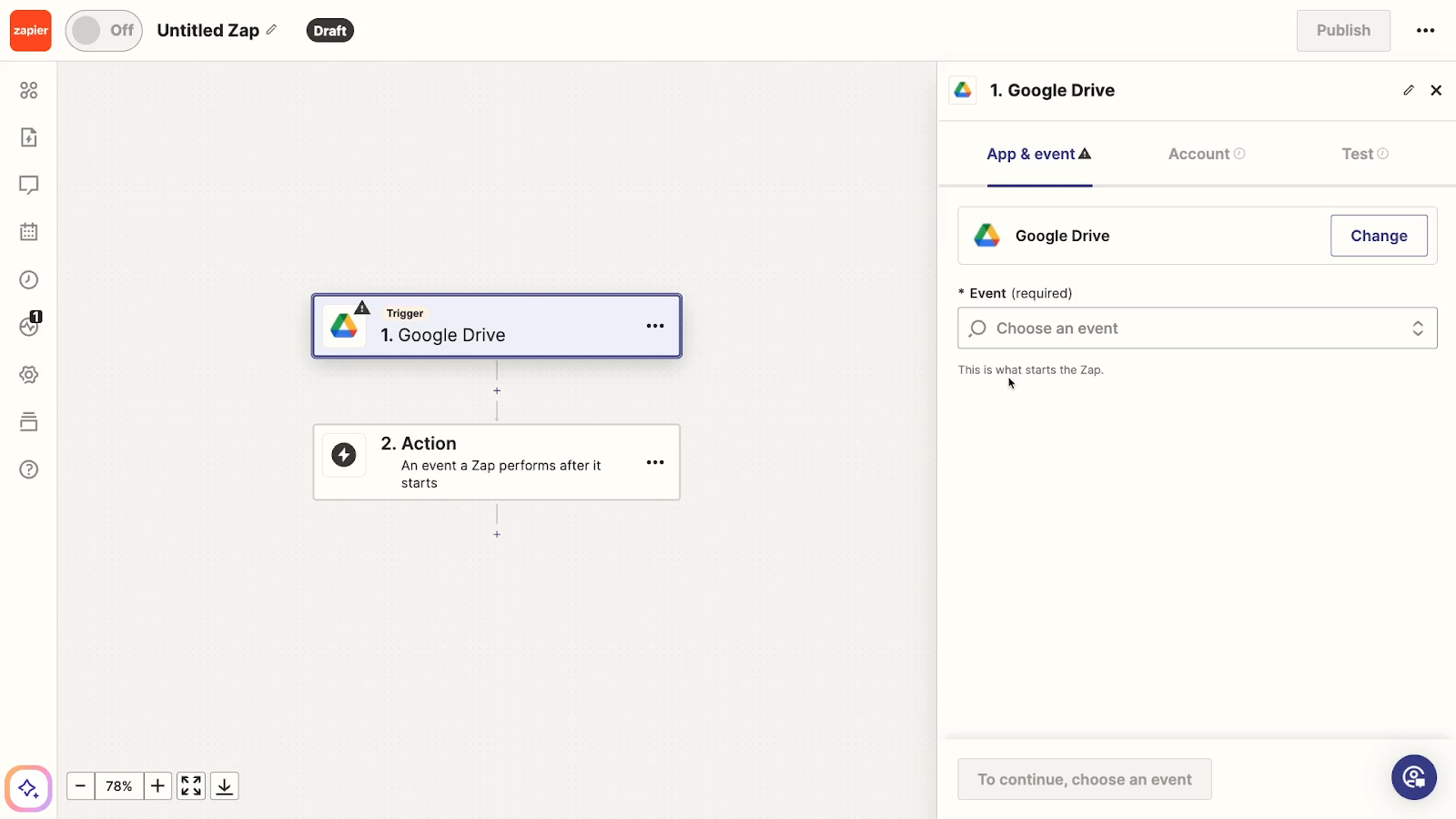Viewport: 1456px width, 819px height.
Task: Open the versions stack icon in sidebar
Action: [x=29, y=422]
